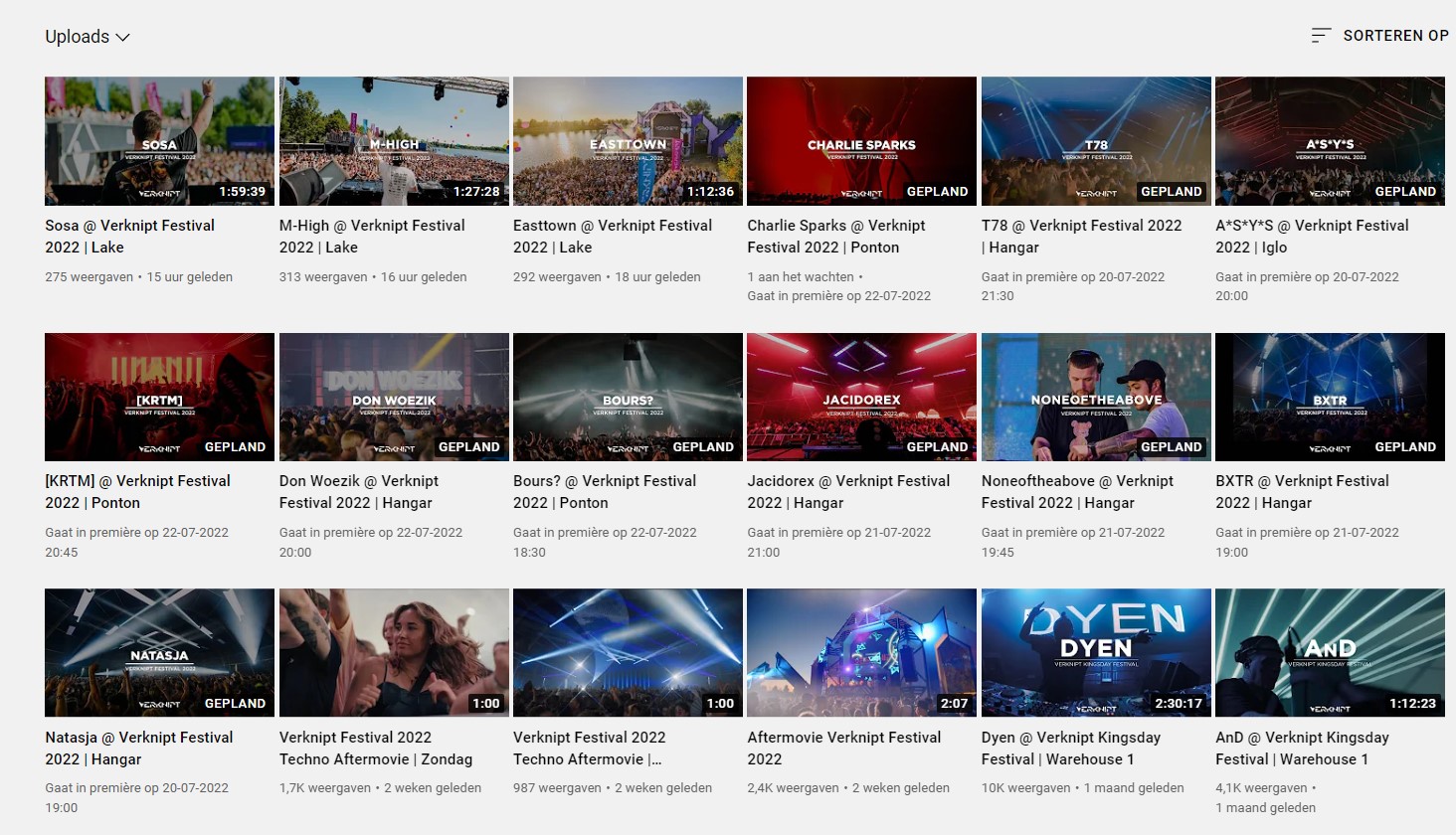Image resolution: width=1456 pixels, height=835 pixels.
Task: Open Bours? video thumbnail
Action: tap(628, 397)
